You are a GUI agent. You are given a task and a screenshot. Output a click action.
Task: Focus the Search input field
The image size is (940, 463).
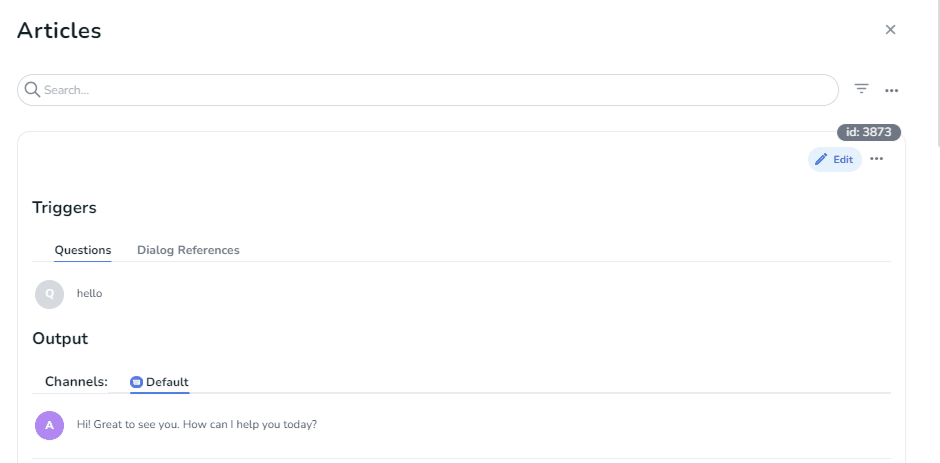coord(430,90)
